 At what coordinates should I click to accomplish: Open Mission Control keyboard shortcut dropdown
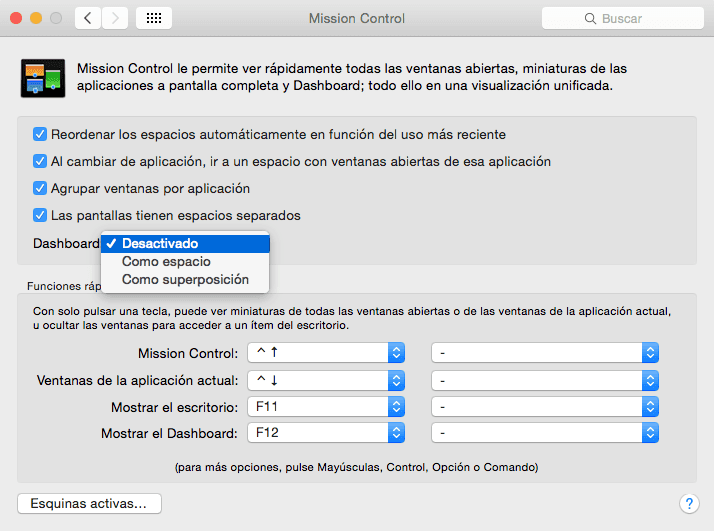pyautogui.click(x=326, y=353)
